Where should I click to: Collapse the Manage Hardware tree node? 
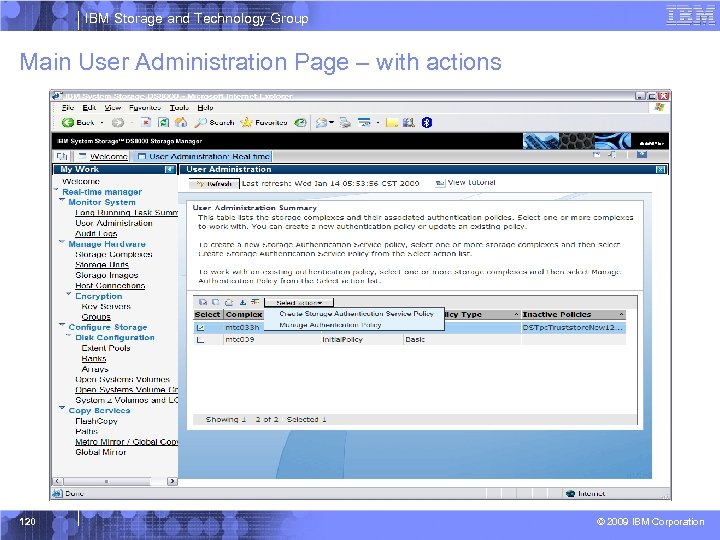[x=62, y=242]
